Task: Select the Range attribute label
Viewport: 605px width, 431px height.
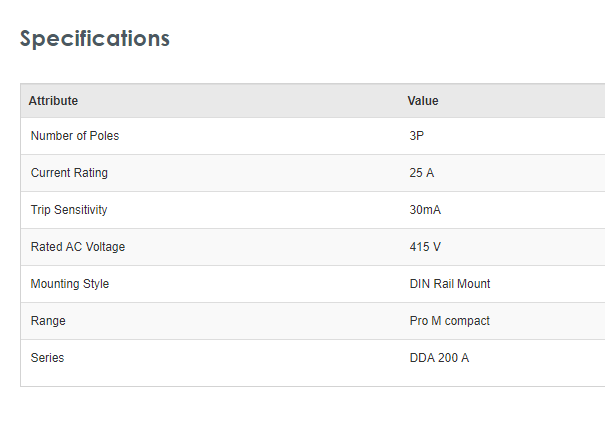Action: [48, 321]
